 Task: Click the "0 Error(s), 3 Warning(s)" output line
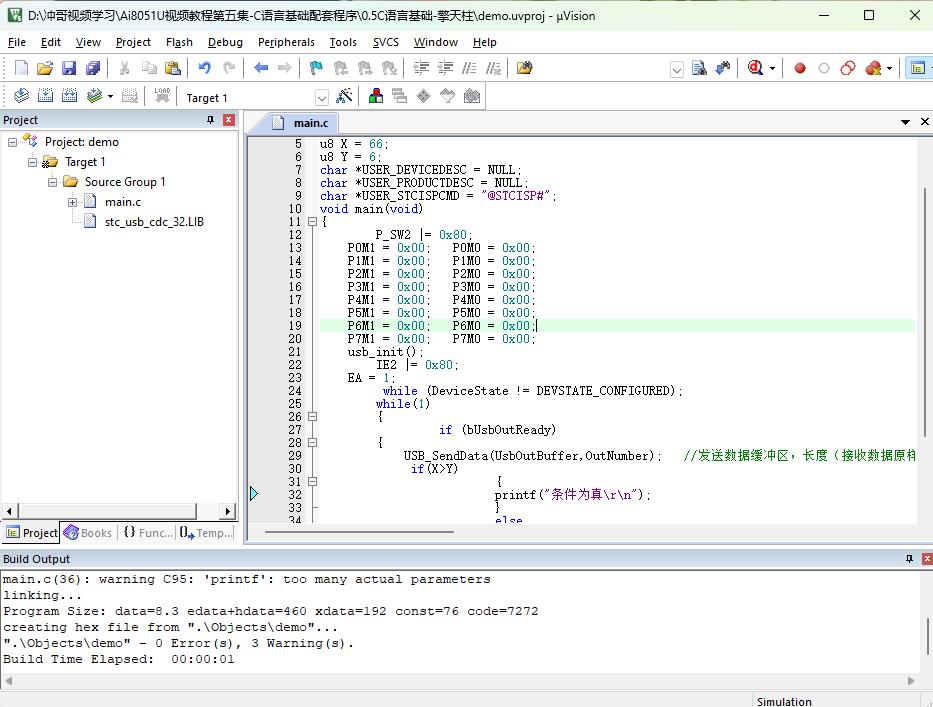254,643
